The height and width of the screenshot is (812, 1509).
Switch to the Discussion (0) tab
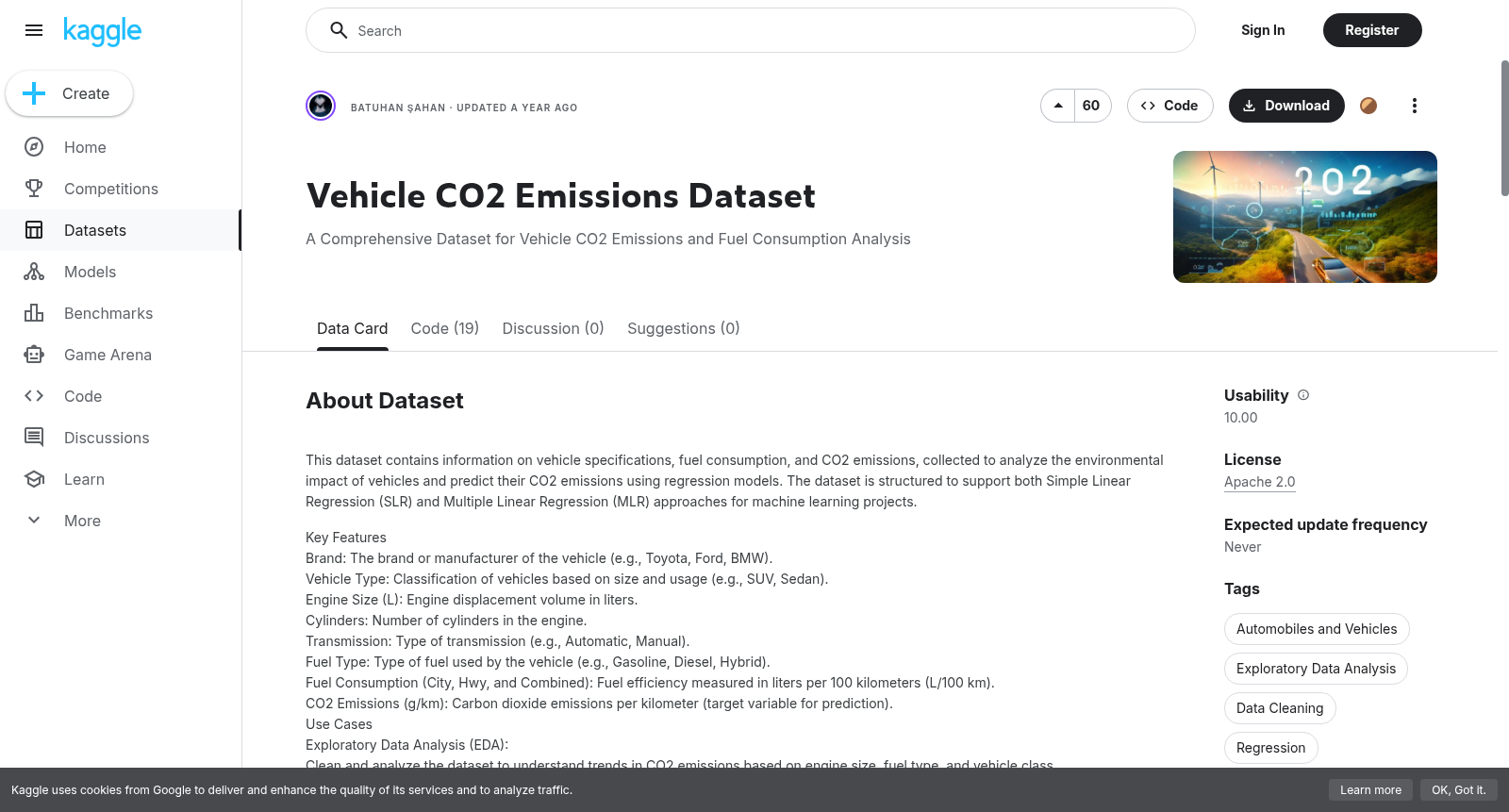[553, 328]
